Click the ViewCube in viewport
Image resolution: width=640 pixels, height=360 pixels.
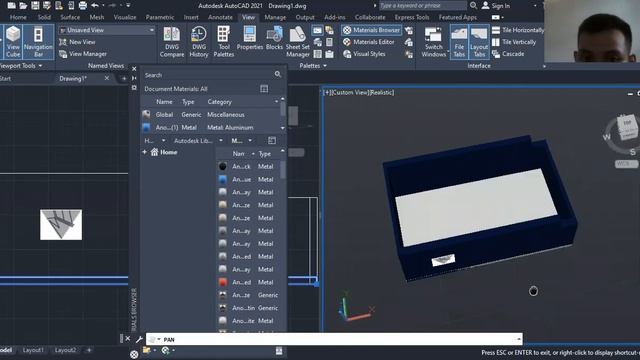click(627, 127)
